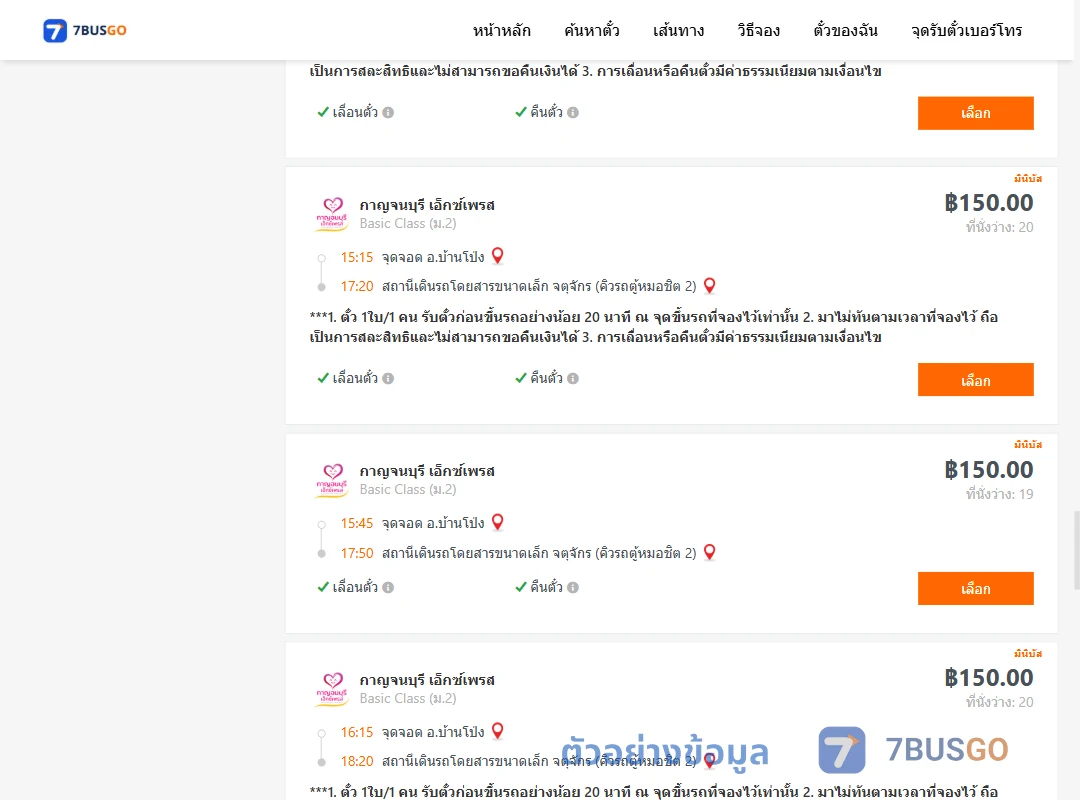Go to ค้นหาตั๋ว in navigation
The height and width of the screenshot is (800, 1080).
(x=592, y=30)
